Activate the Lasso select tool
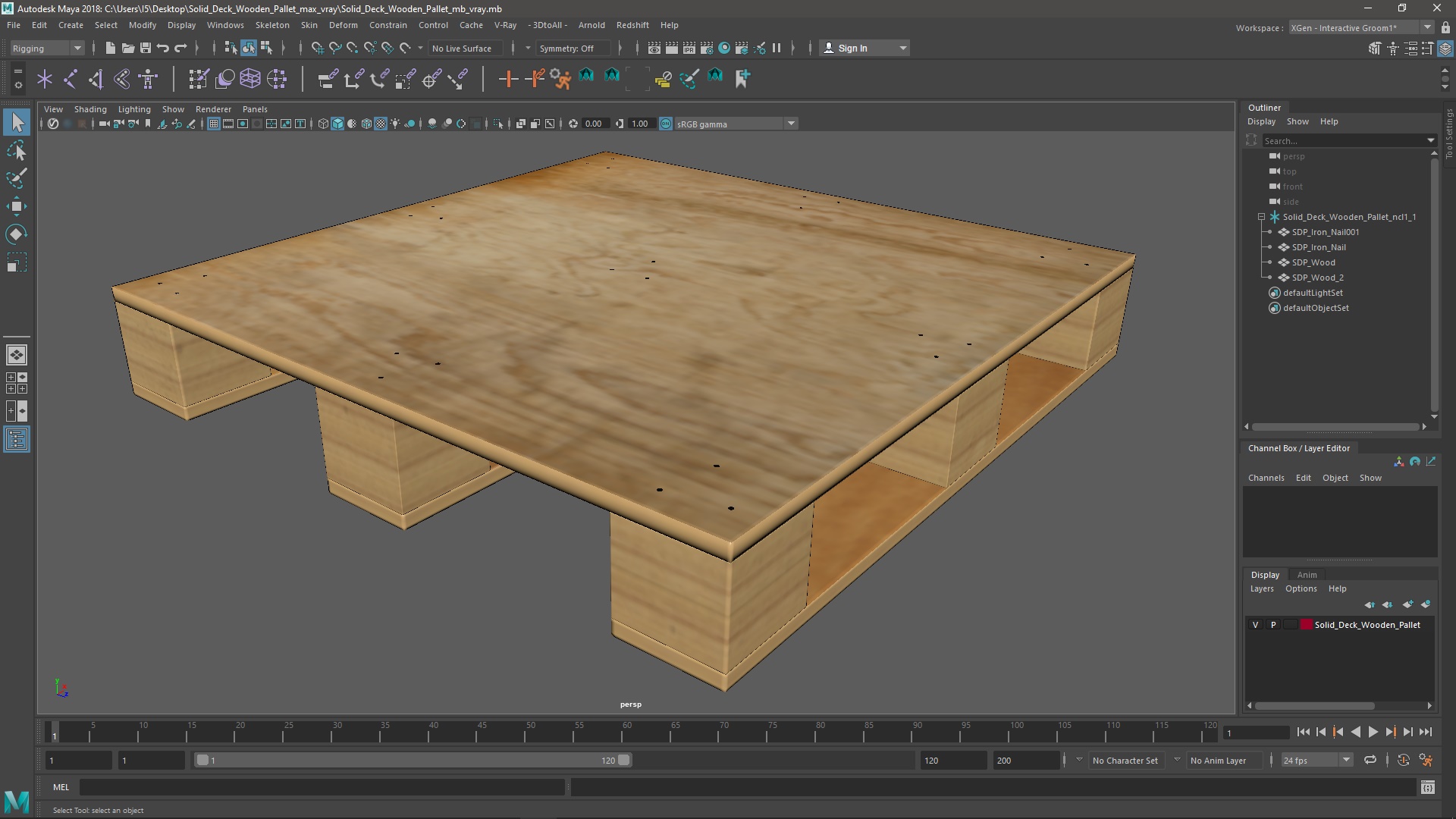 point(17,151)
